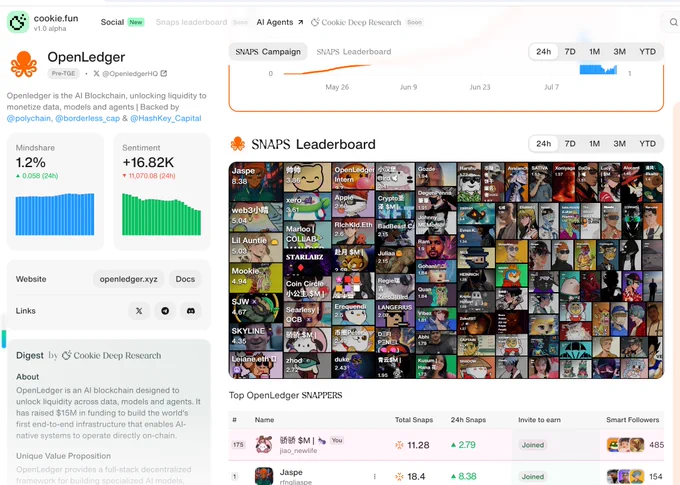Click the @borderless_cap link
680x485 pixels.
point(87,118)
